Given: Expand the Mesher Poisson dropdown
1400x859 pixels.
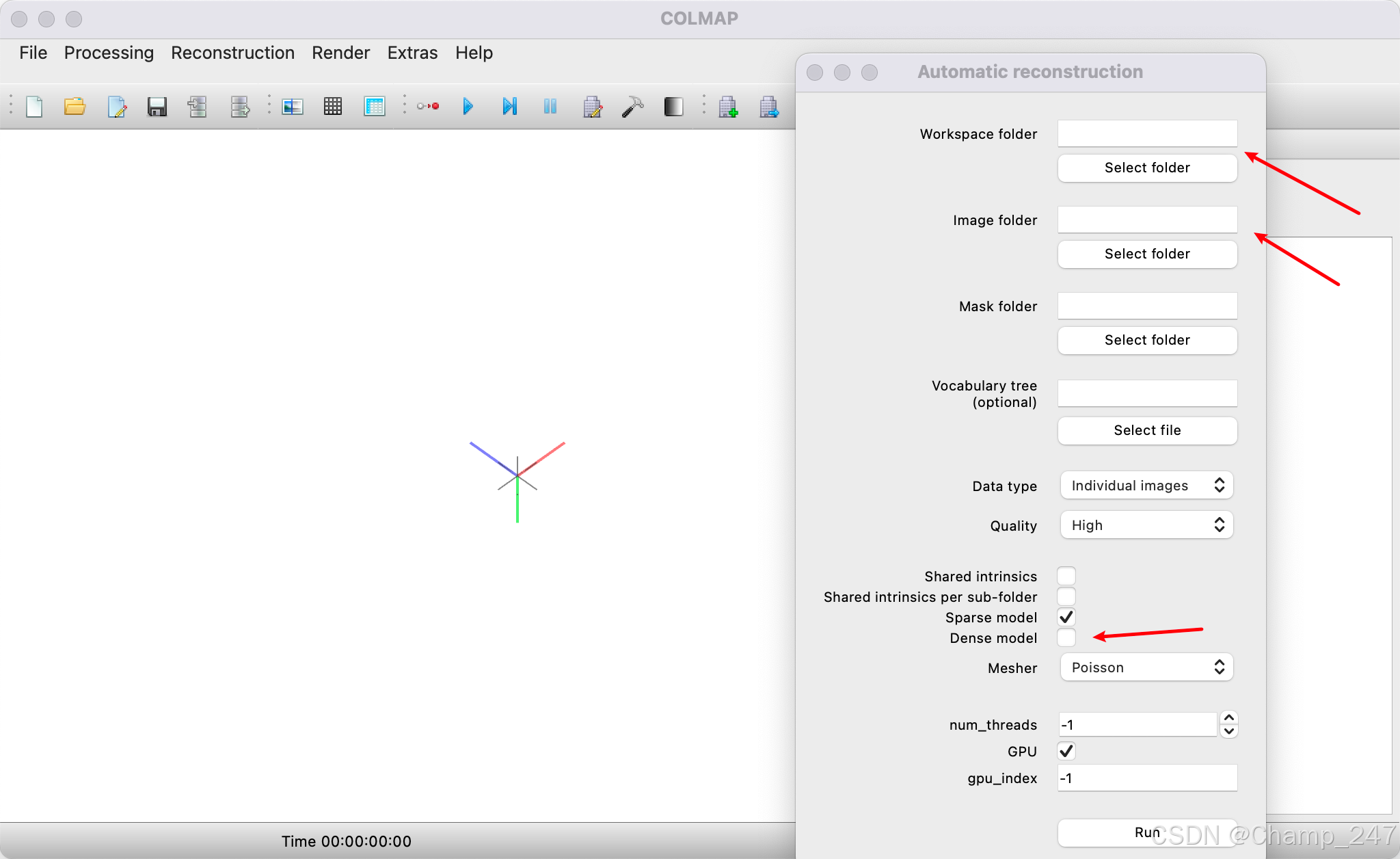Looking at the screenshot, I should pyautogui.click(x=1146, y=668).
